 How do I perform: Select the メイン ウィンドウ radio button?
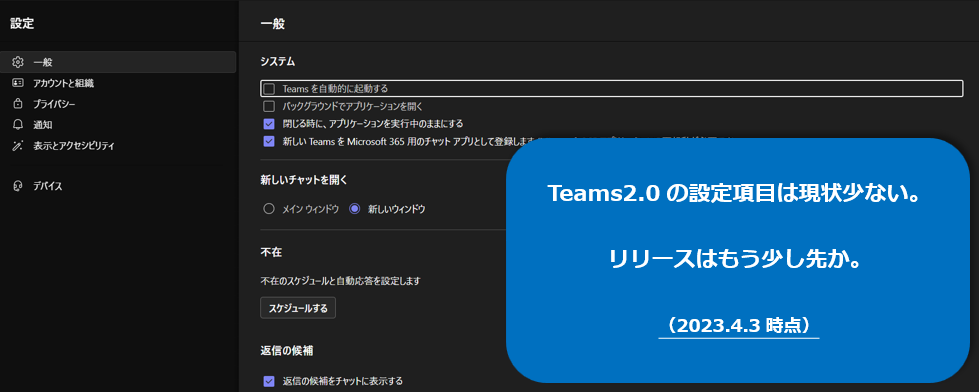click(269, 209)
